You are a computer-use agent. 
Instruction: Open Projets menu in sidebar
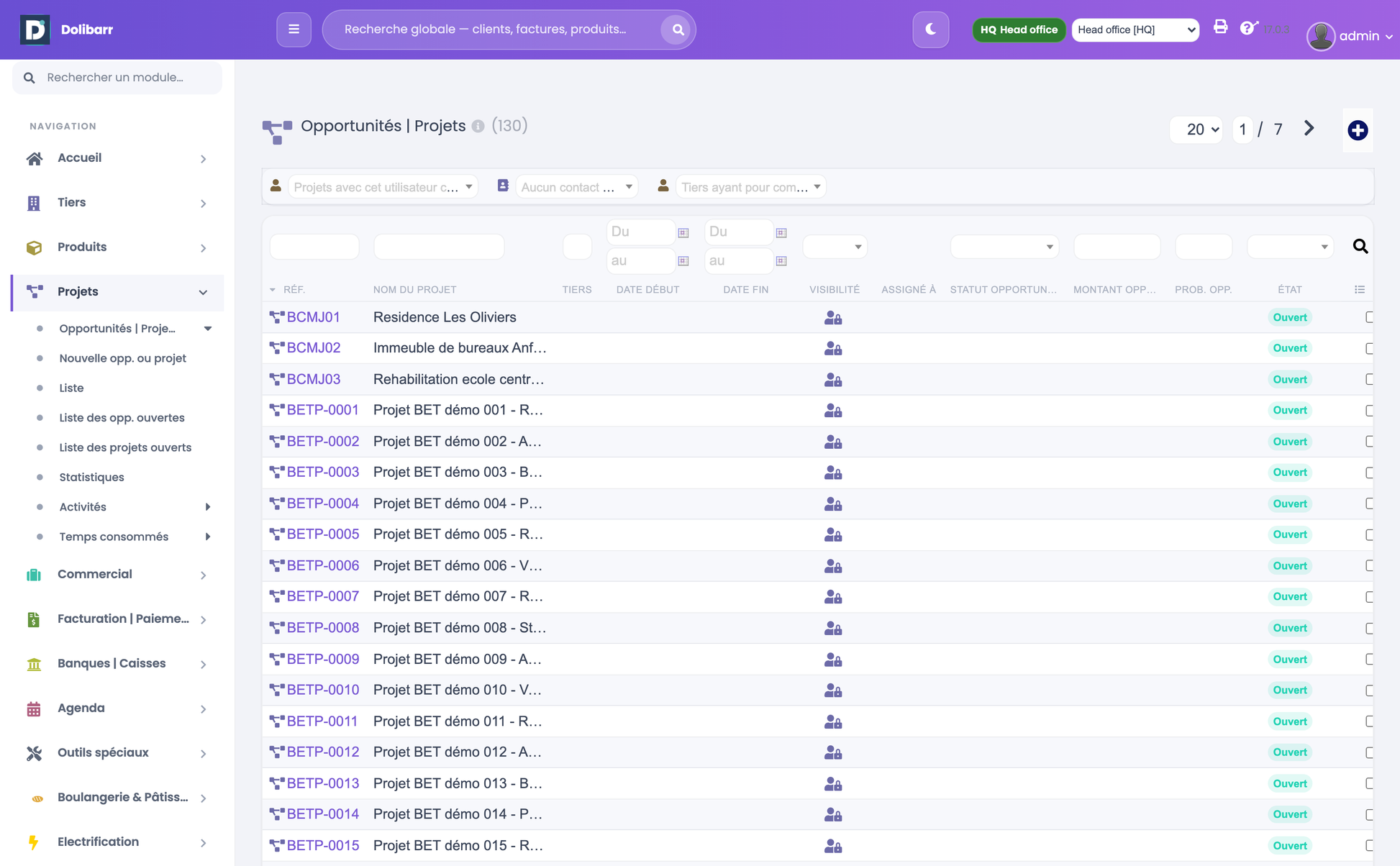pyautogui.click(x=118, y=292)
